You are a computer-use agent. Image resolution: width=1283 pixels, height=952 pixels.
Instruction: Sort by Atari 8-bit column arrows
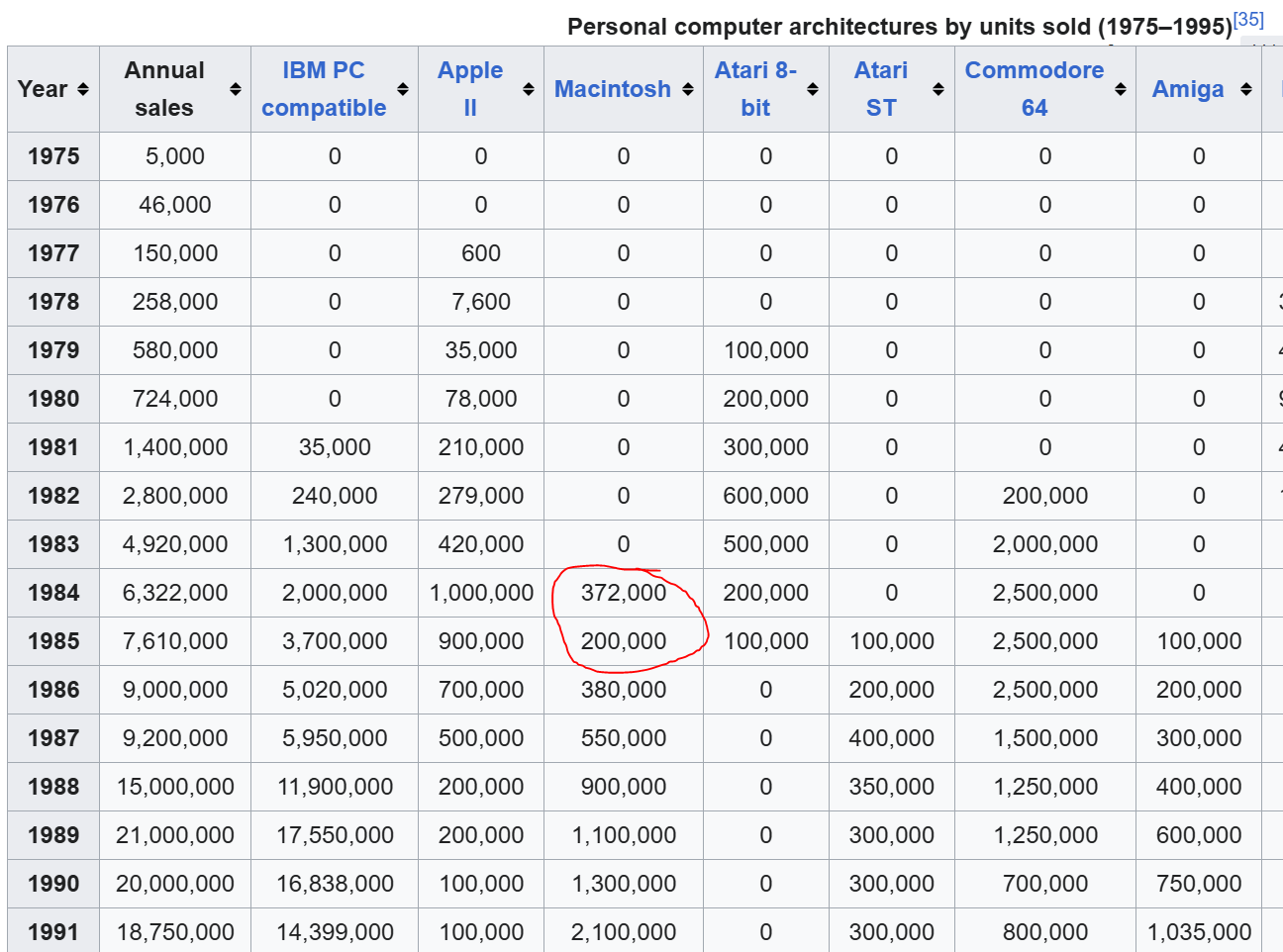[x=813, y=89]
